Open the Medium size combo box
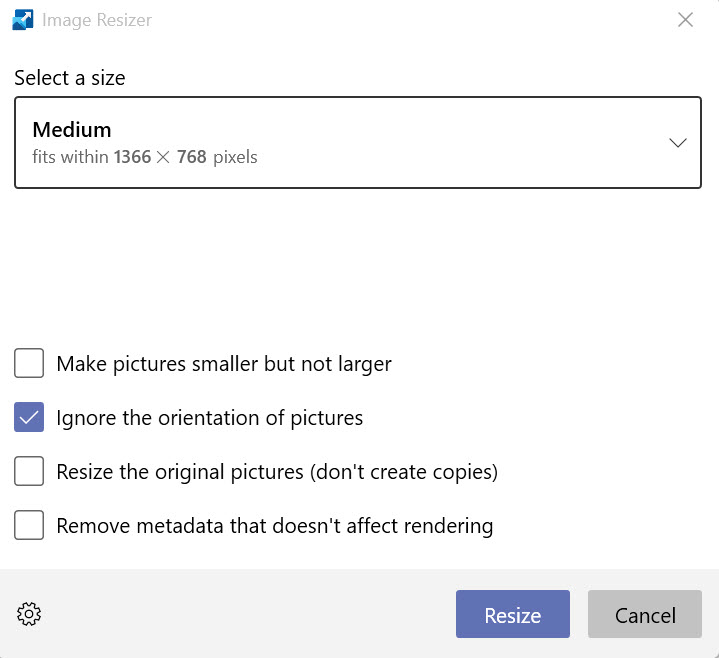This screenshot has width=719, height=658. click(x=357, y=142)
